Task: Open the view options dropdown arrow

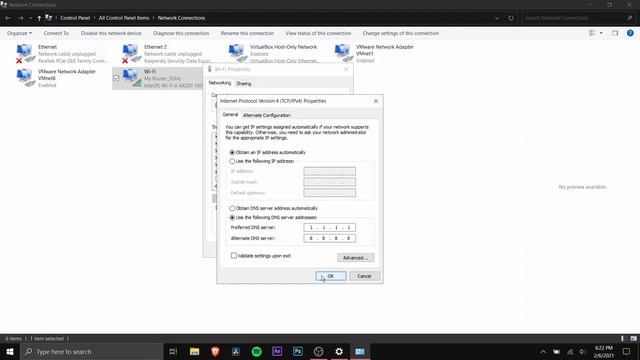Action: coord(601,33)
